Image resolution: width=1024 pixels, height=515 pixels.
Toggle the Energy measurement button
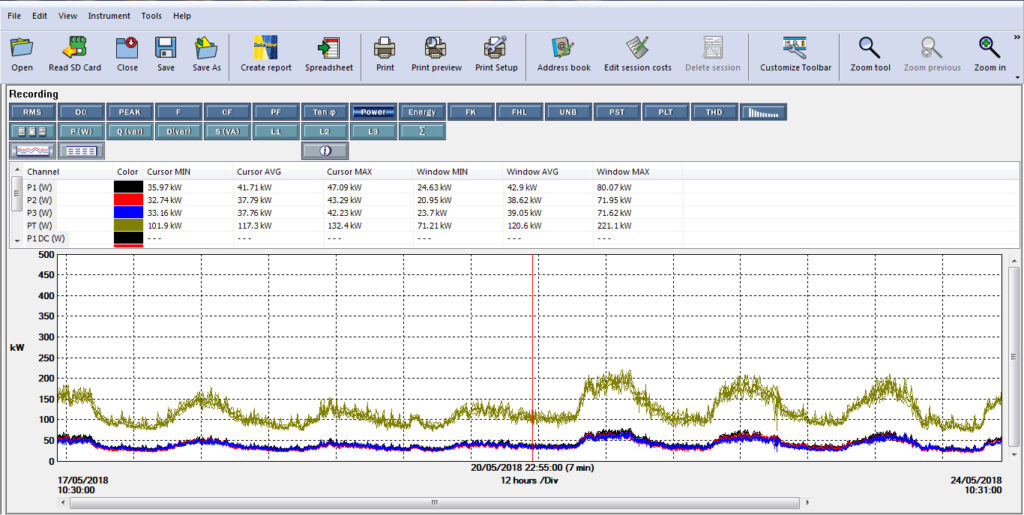click(x=422, y=112)
